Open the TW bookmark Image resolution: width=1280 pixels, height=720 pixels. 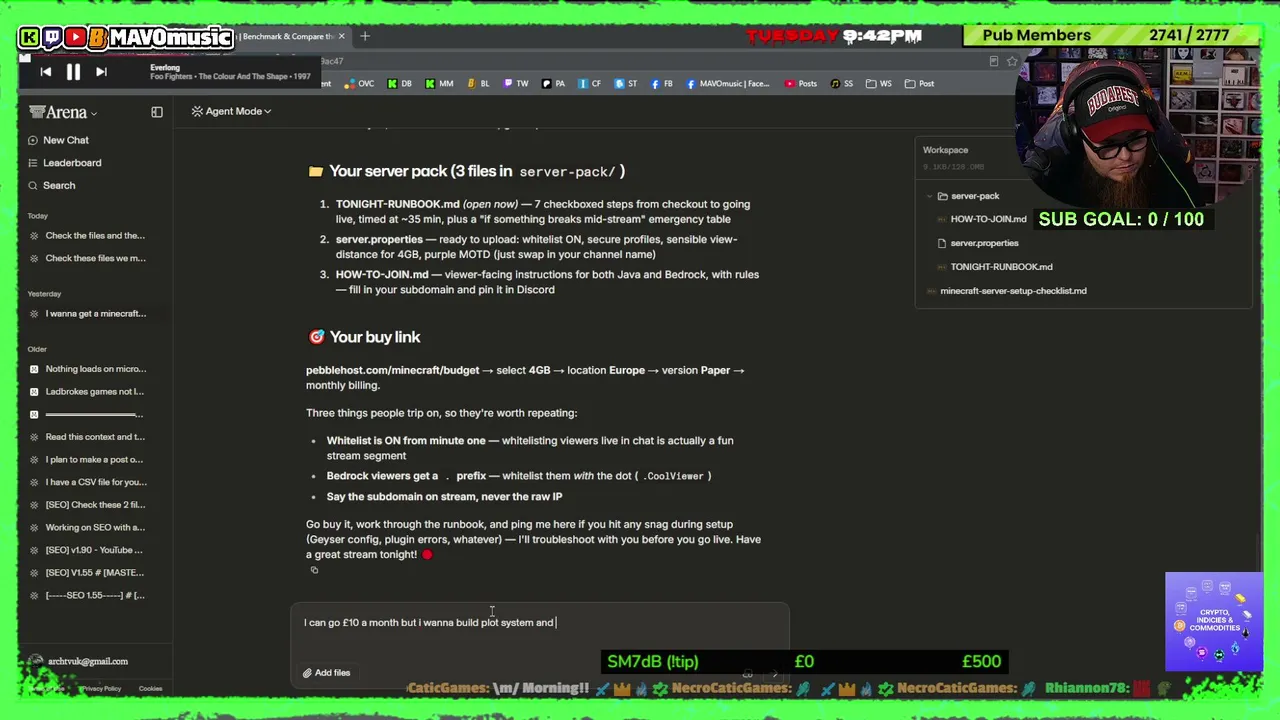pos(516,84)
